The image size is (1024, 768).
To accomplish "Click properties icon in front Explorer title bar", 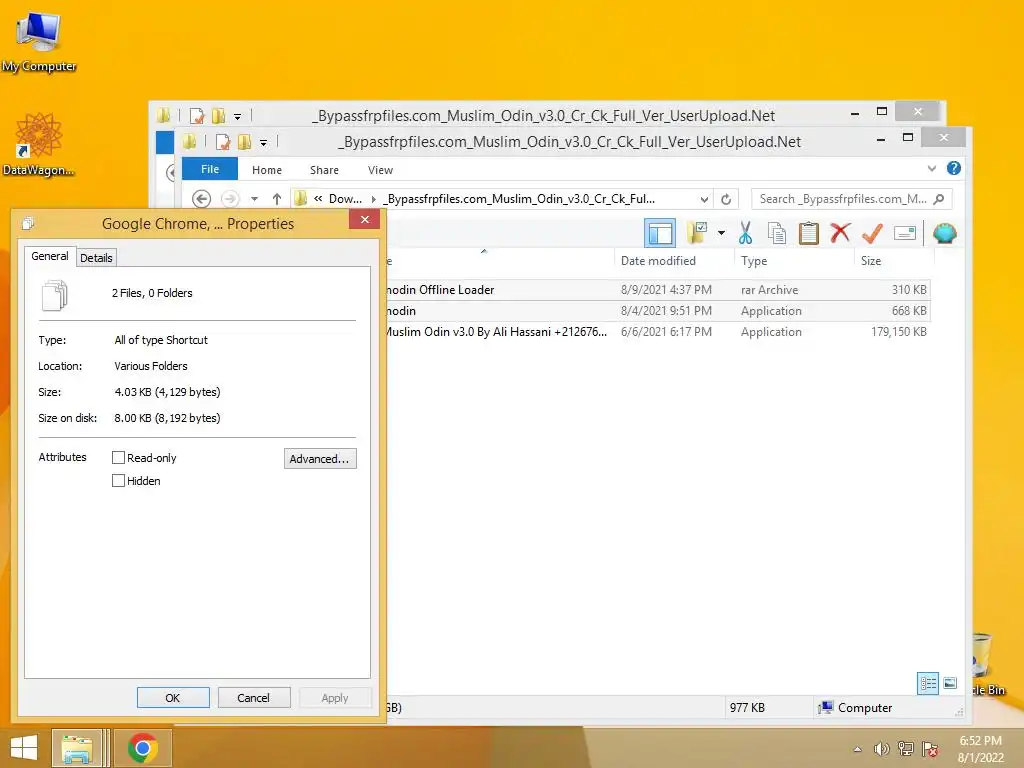I will click(223, 142).
